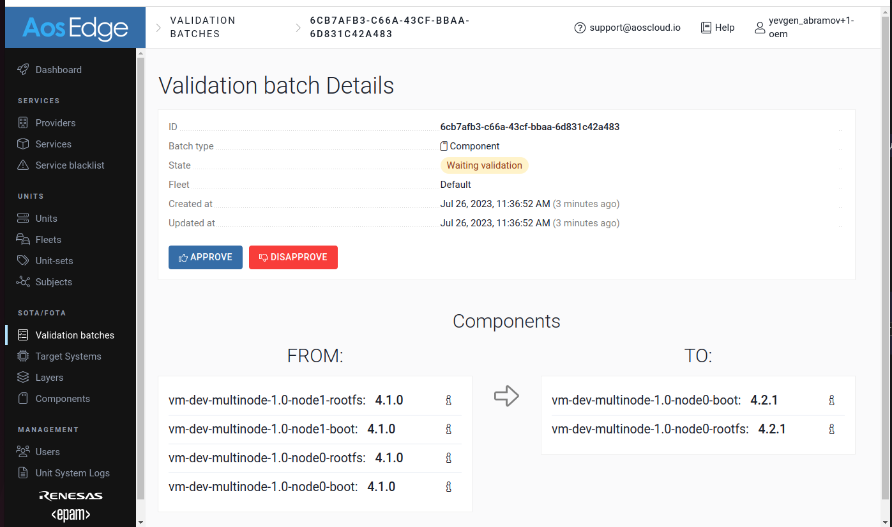Open the yevgen_abramov user account menu
Image resolution: width=892 pixels, height=527 pixels.
pos(803,28)
